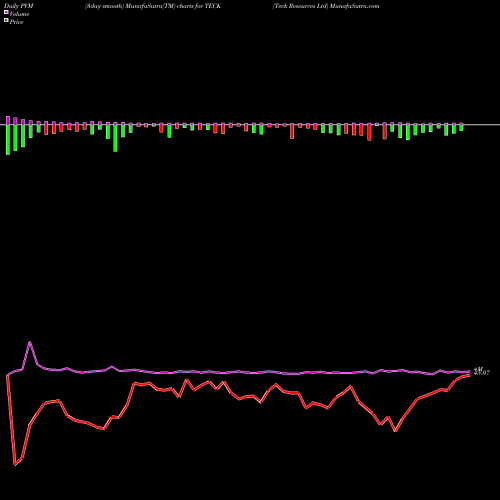The height and width of the screenshot is (500, 500).
Task: Click the Daily PVM title text
Action: (x=19, y=6)
